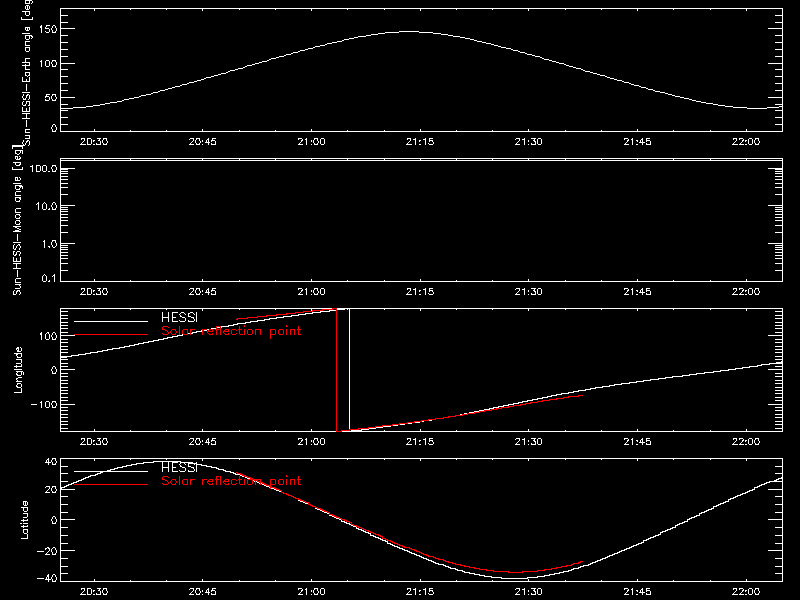This screenshot has height=600, width=800.
Task: Click the HESSI legend text in Latitude plot
Action: [179, 467]
